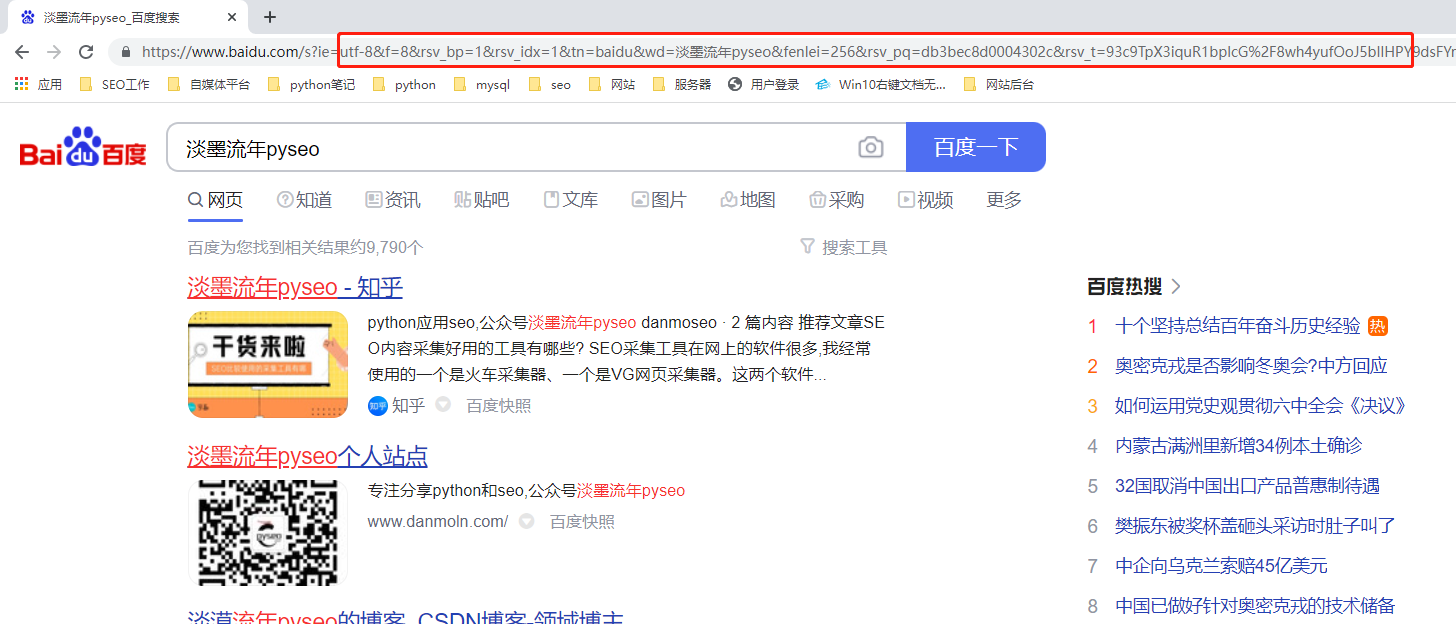The image size is (1456, 624).
Task: Open result 淡墨流年pyseo个人站点
Action: click(x=307, y=457)
